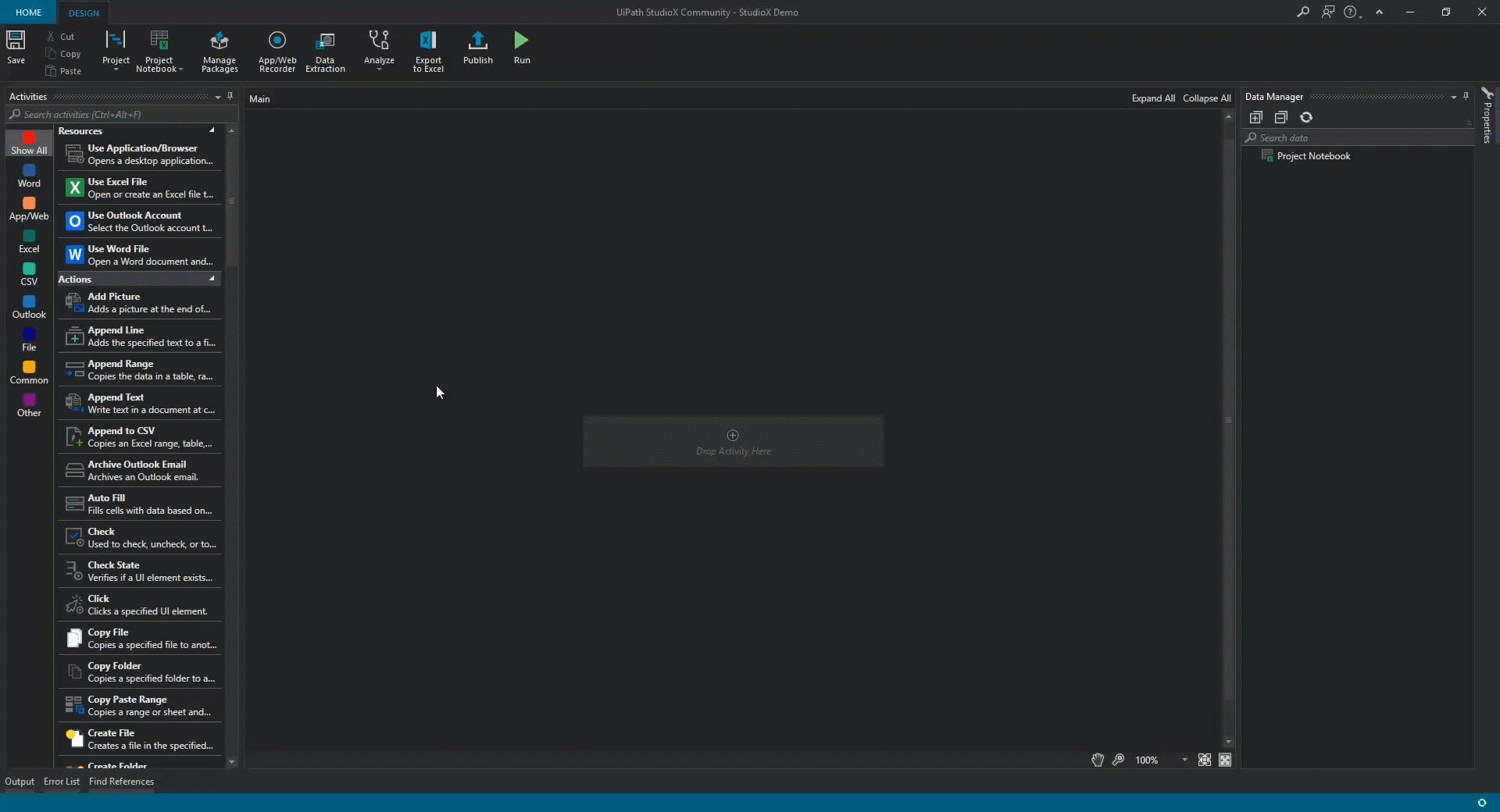Open the Output panel tab

(x=20, y=782)
